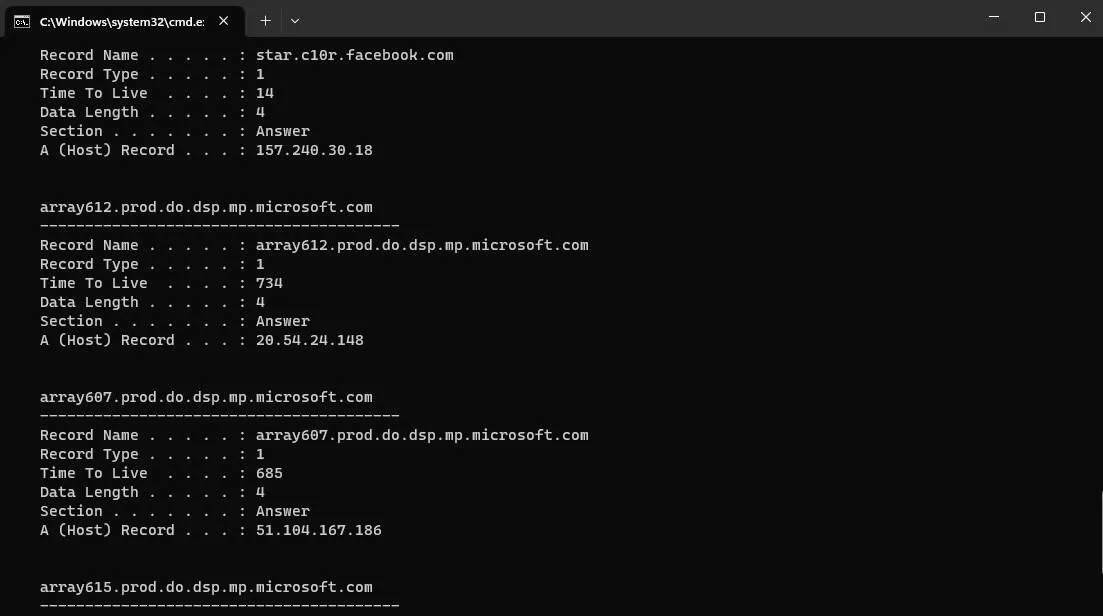Click the star.c10r.facebook.com record name

[355, 55]
